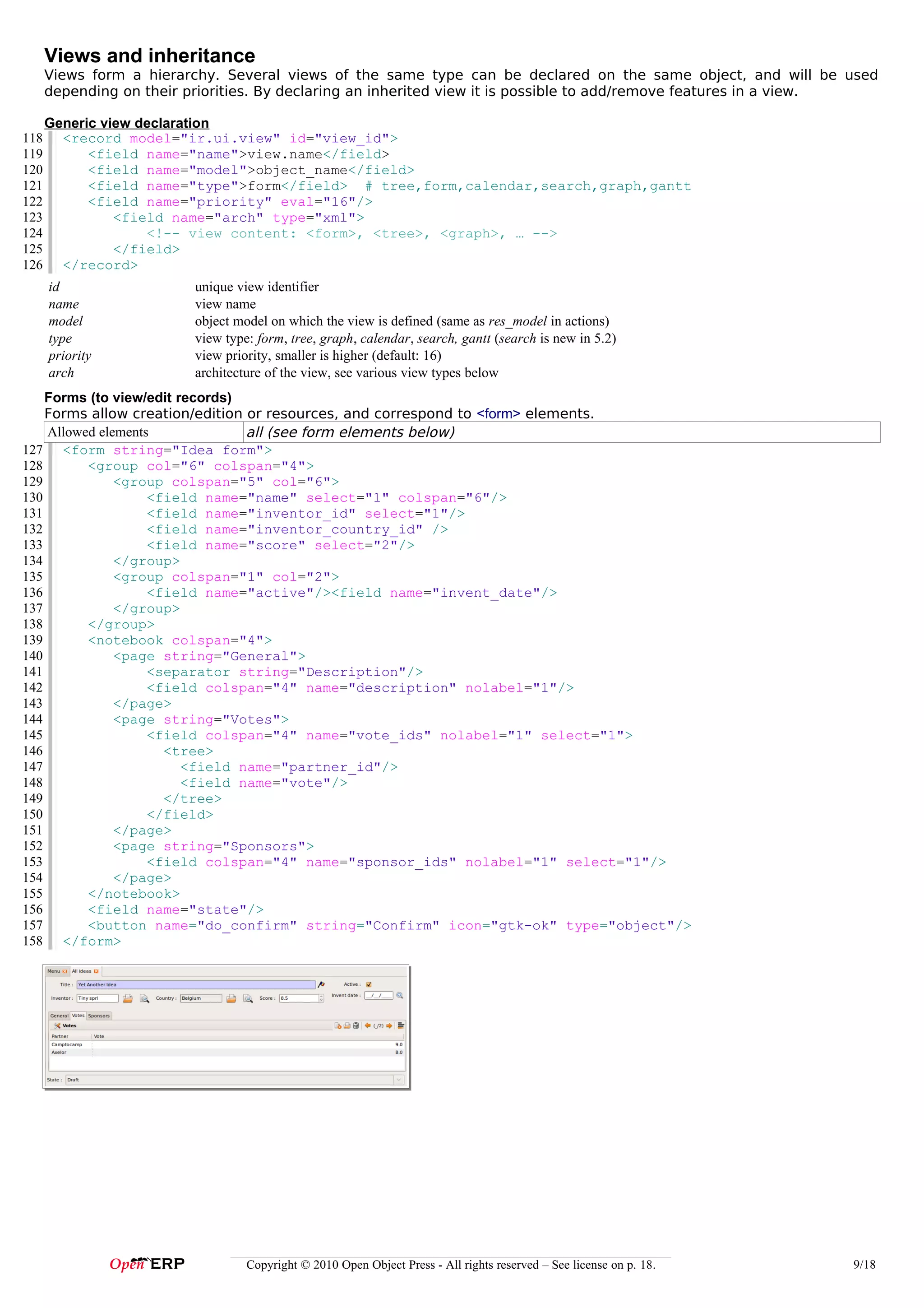Image resolution: width=924 pixels, height=1308 pixels.
Task: Click the page number 9/18
Action: click(x=864, y=1265)
